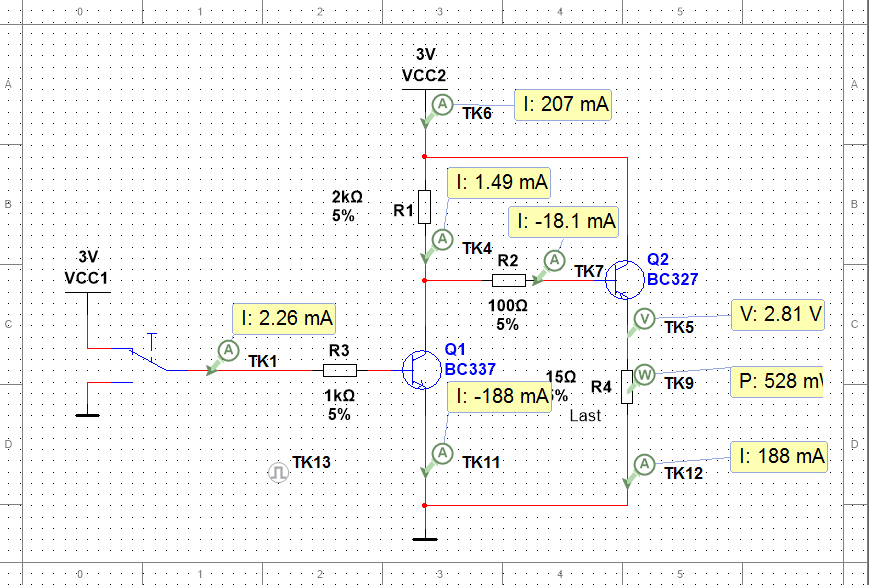Select the TK1 current probe icon
The width and height of the screenshot is (869, 585).
(228, 350)
